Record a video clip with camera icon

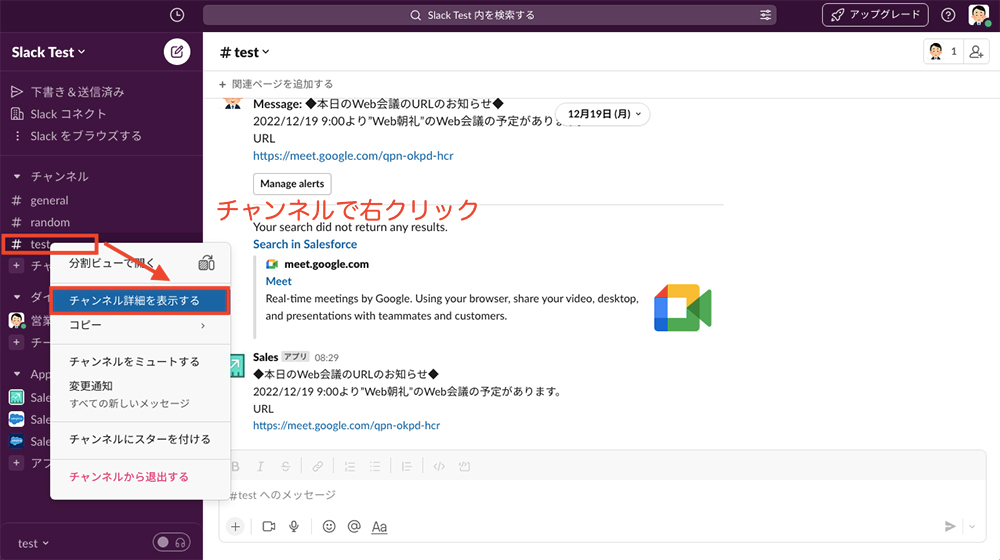coord(269,526)
